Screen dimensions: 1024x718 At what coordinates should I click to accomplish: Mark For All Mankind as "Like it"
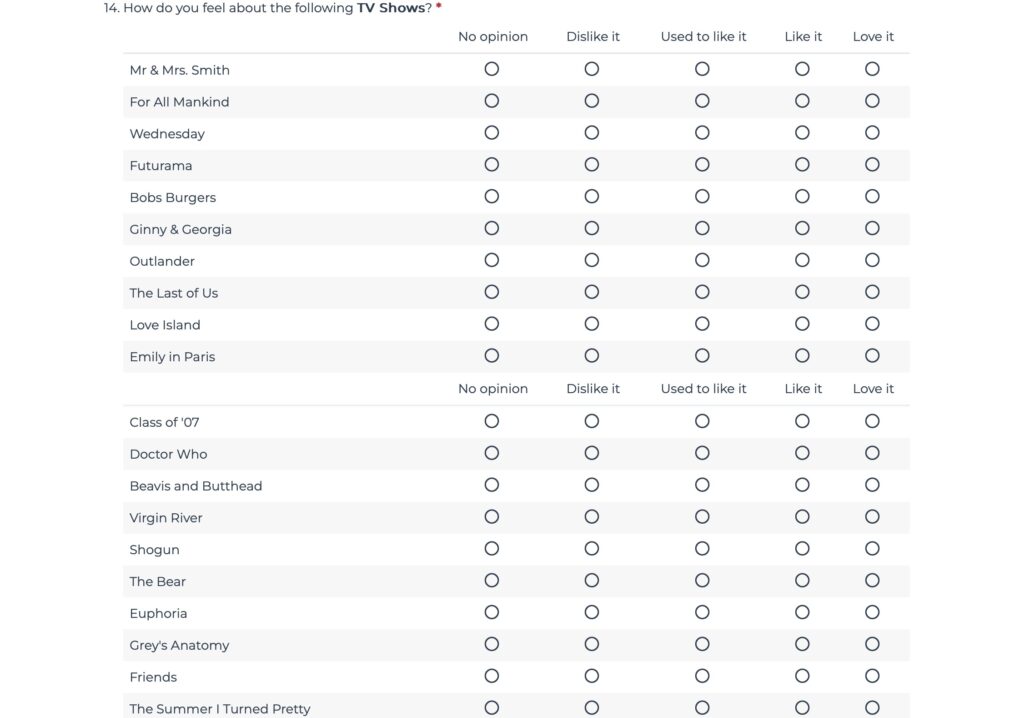pyautogui.click(x=802, y=101)
